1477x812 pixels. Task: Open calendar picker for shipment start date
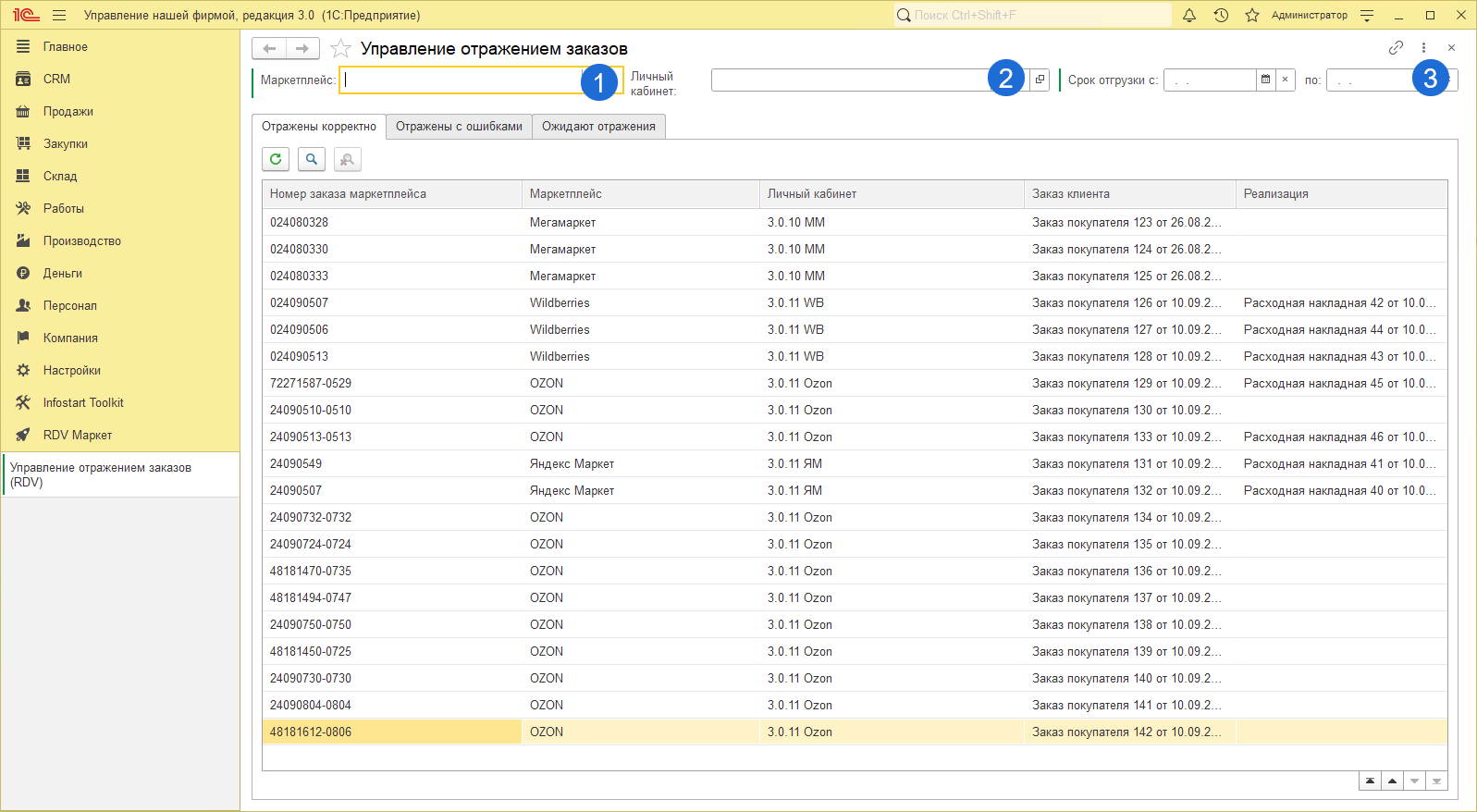click(1265, 80)
